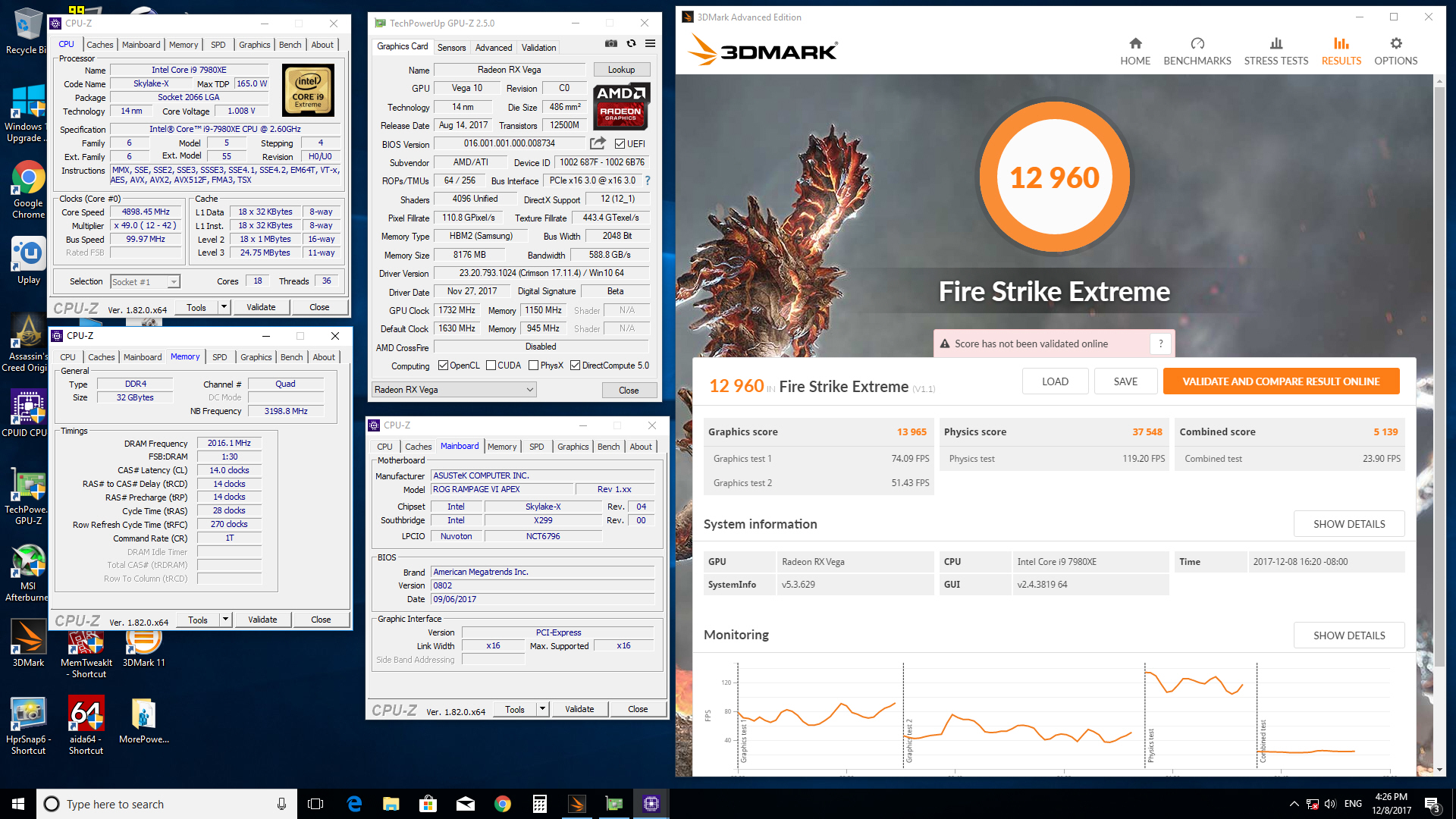Open Windows Upgrade desktop icon
This screenshot has height=819, width=1456.
click(27, 114)
